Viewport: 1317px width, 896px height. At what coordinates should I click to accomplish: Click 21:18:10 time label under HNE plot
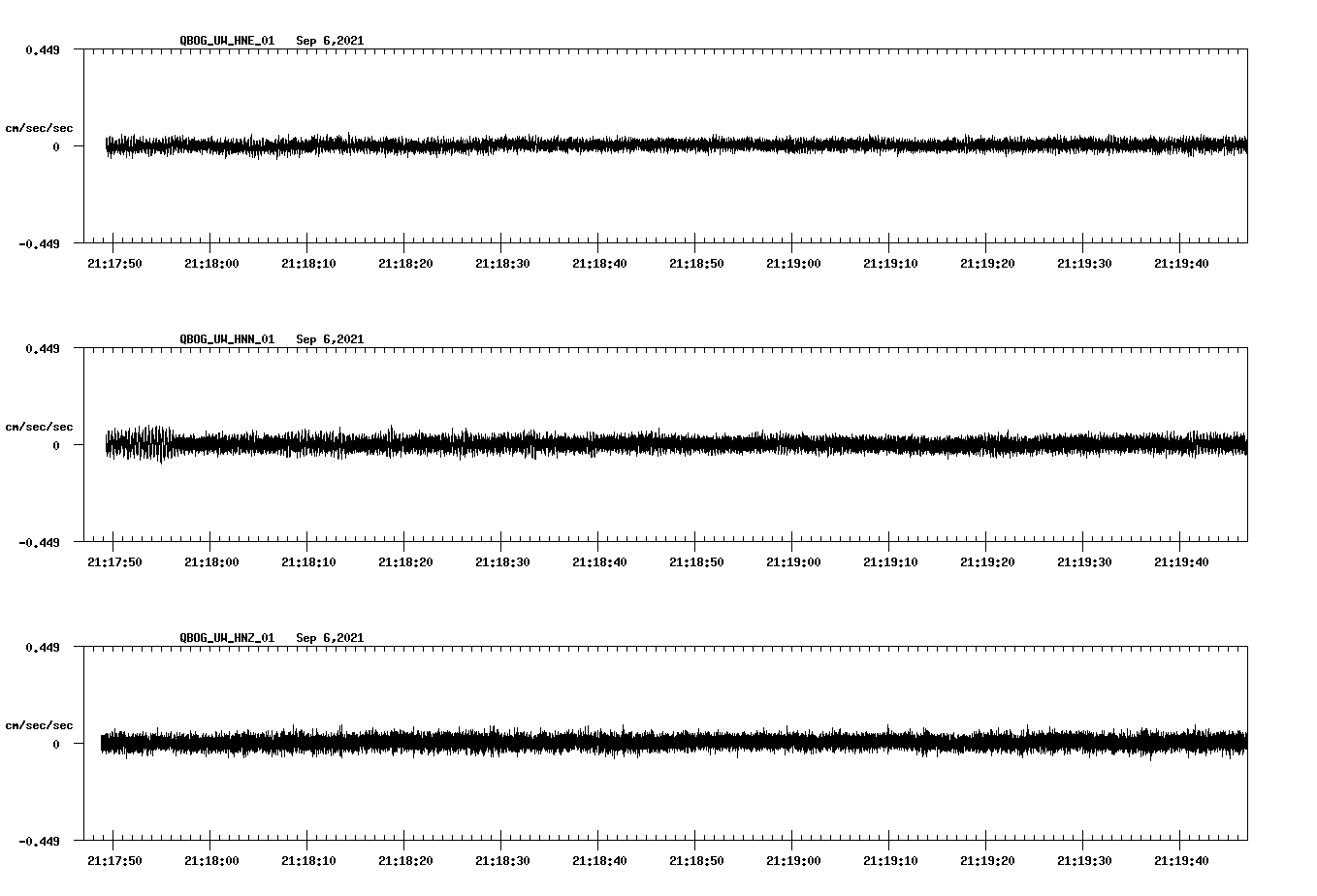(308, 264)
